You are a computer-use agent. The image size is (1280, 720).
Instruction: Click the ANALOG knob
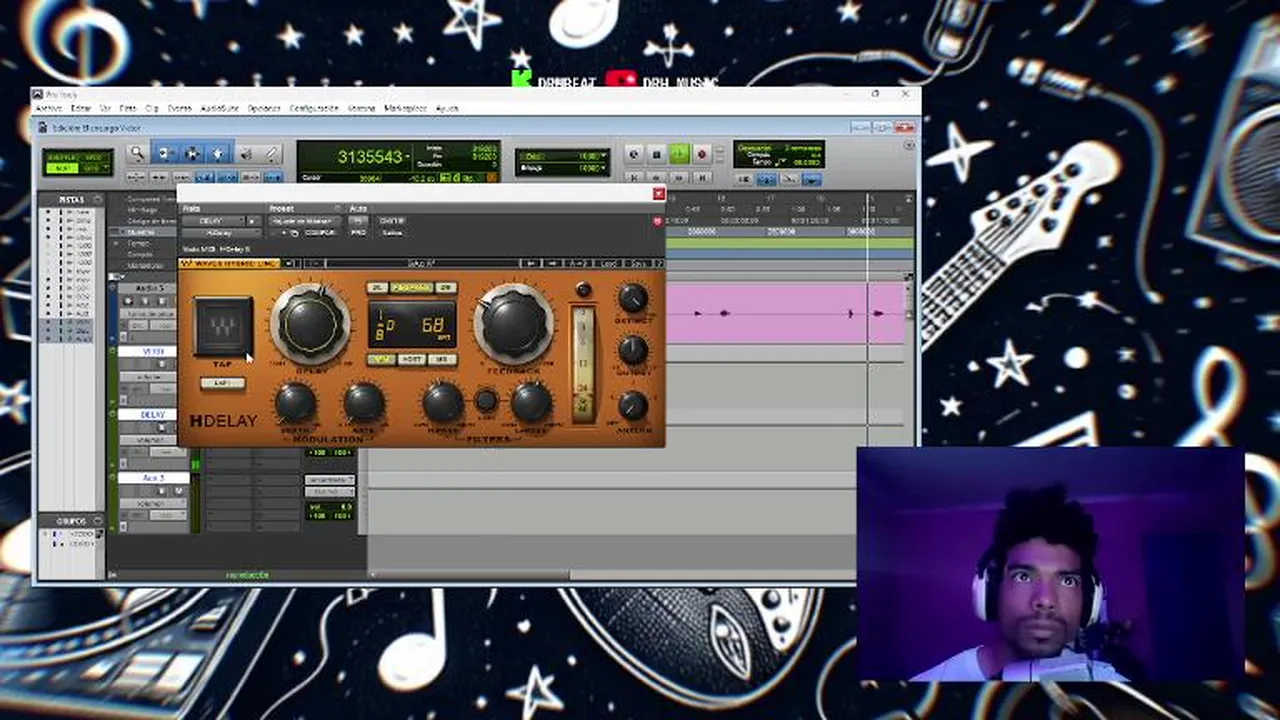[632, 404]
